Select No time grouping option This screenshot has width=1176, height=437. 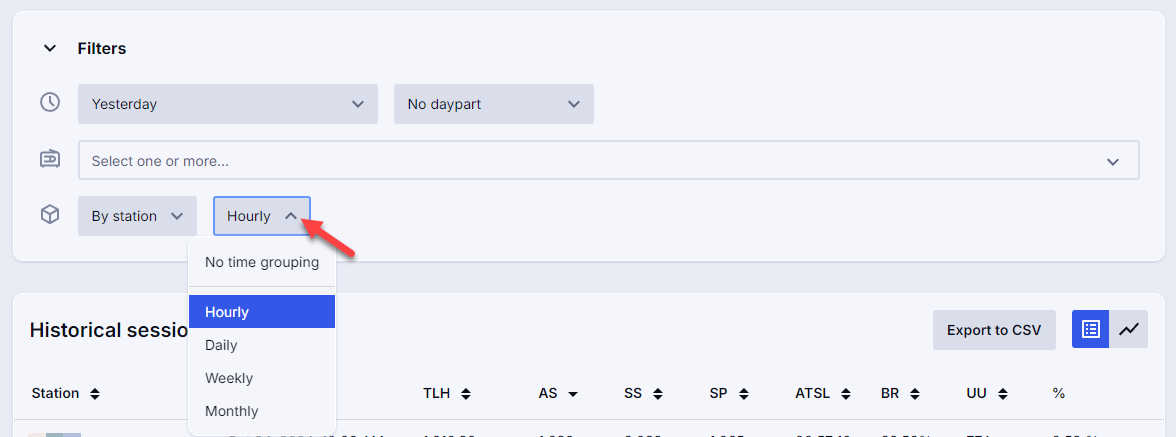click(x=262, y=262)
